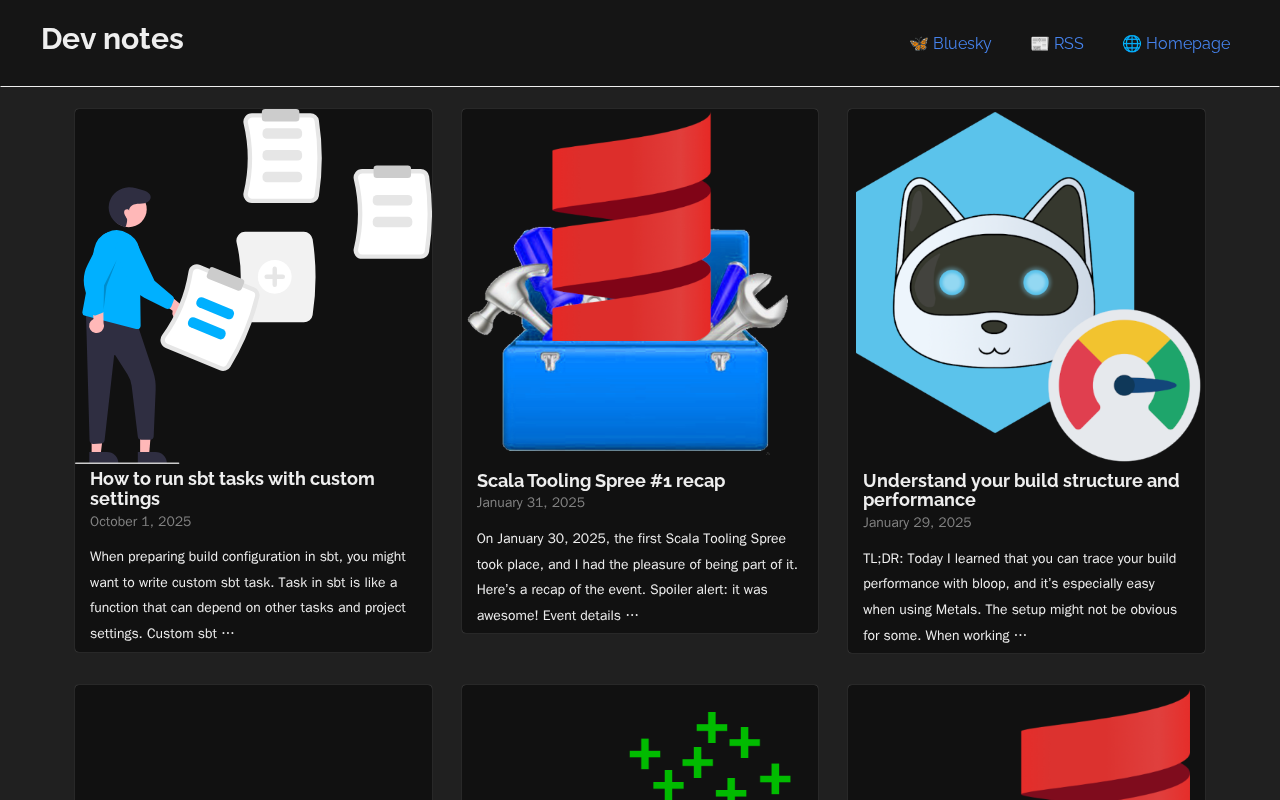Go to the Homepage link
Image resolution: width=1280 pixels, height=800 pixels.
point(1176,43)
